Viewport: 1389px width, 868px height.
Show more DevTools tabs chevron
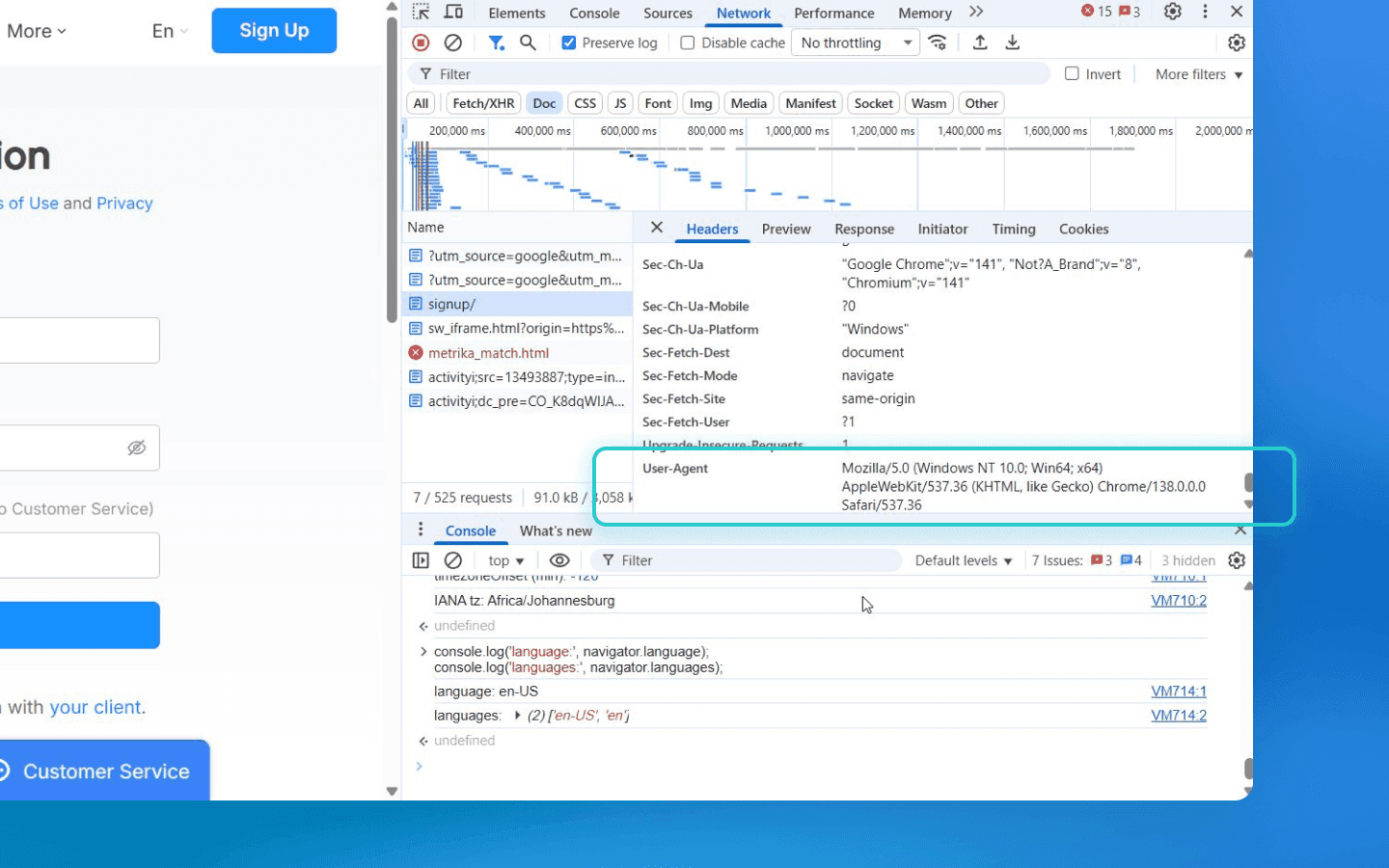(x=976, y=12)
